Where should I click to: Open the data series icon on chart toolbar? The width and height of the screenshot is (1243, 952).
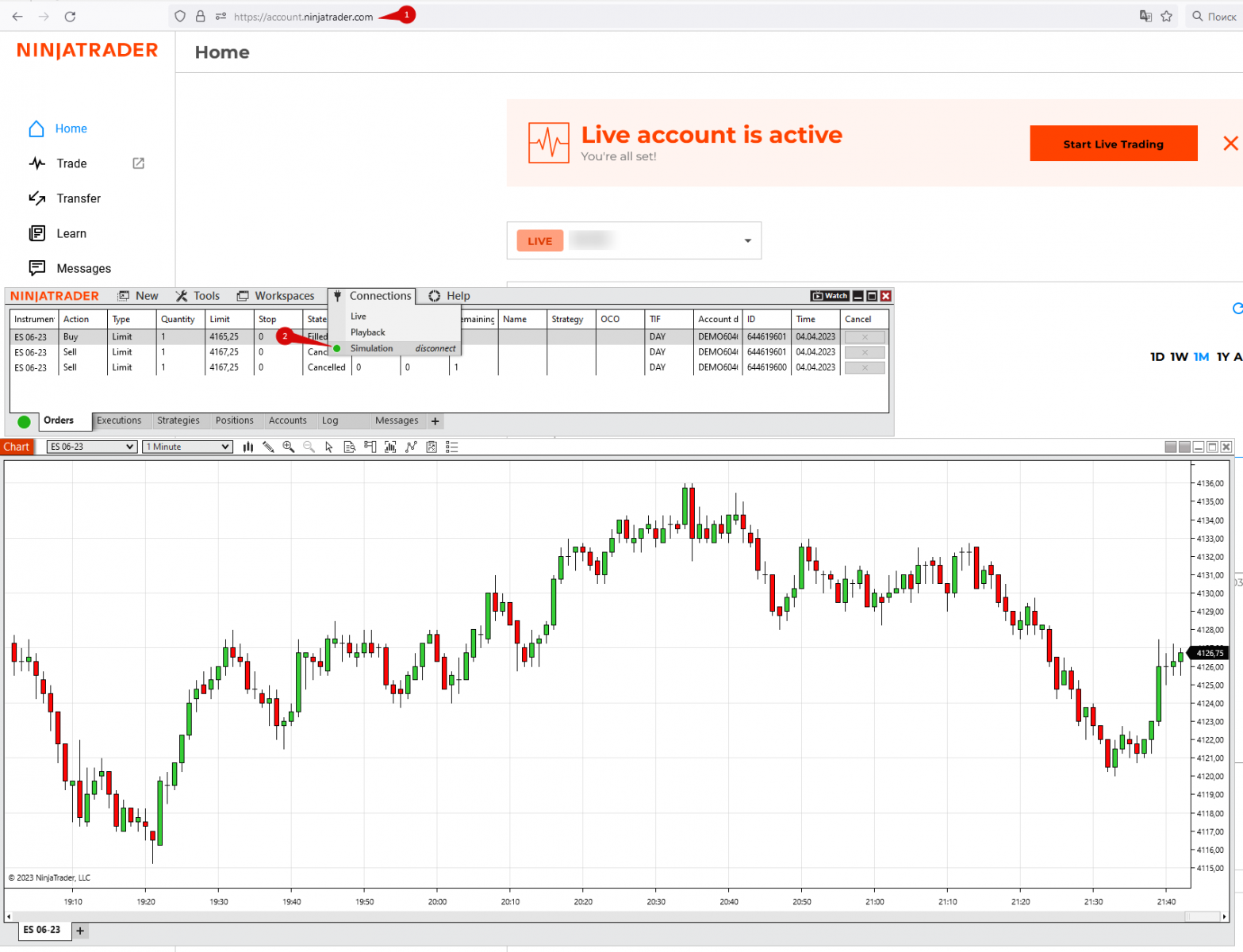pyautogui.click(x=390, y=447)
